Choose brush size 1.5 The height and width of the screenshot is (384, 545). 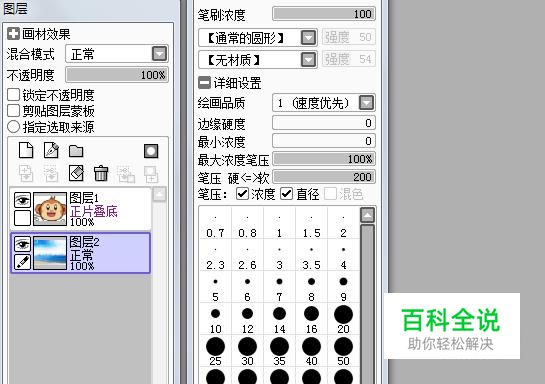[311, 223]
